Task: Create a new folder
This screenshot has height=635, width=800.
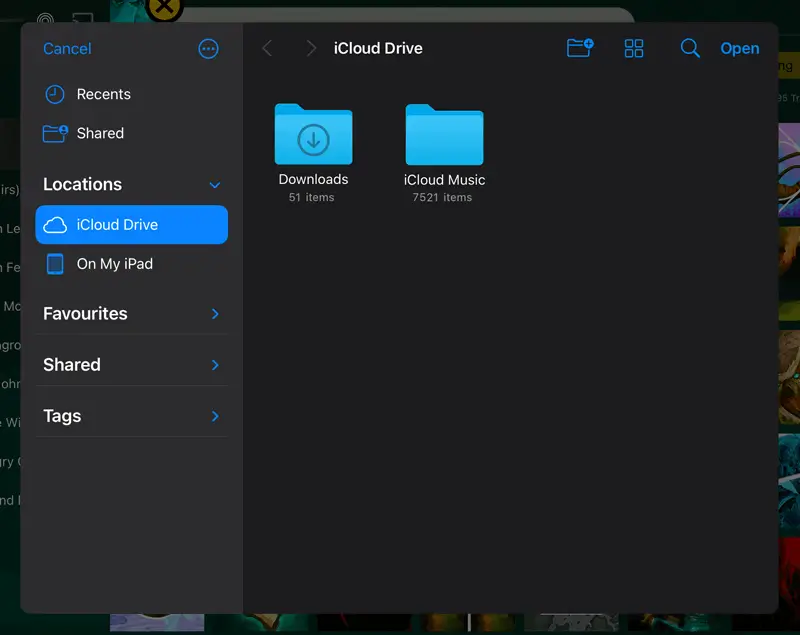Action: pyautogui.click(x=580, y=48)
